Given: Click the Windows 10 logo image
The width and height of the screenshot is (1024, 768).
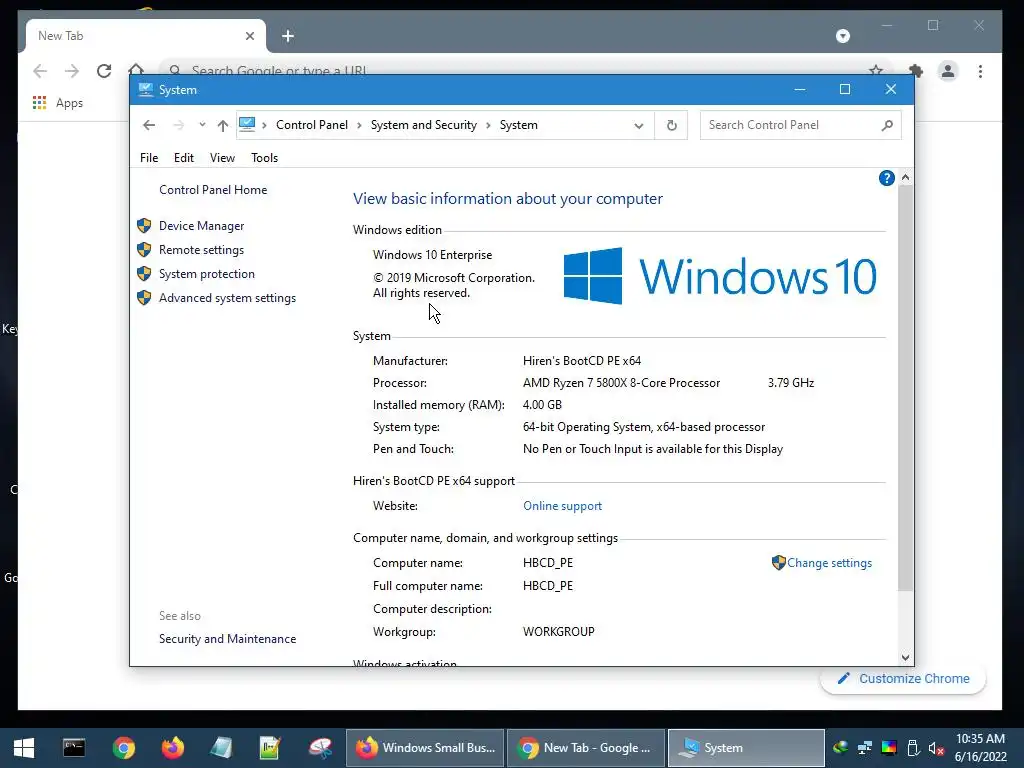Looking at the screenshot, I should point(720,276).
